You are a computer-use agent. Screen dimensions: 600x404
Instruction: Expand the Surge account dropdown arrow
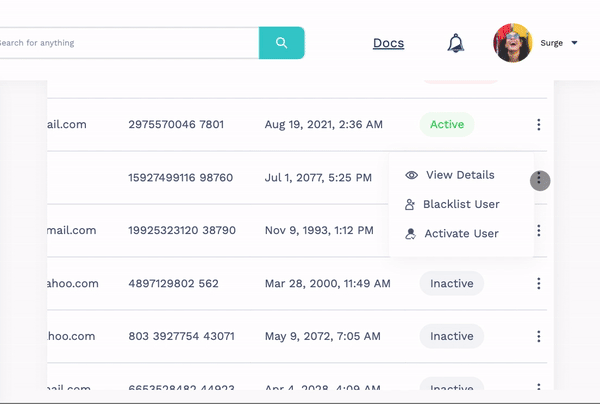tap(574, 43)
